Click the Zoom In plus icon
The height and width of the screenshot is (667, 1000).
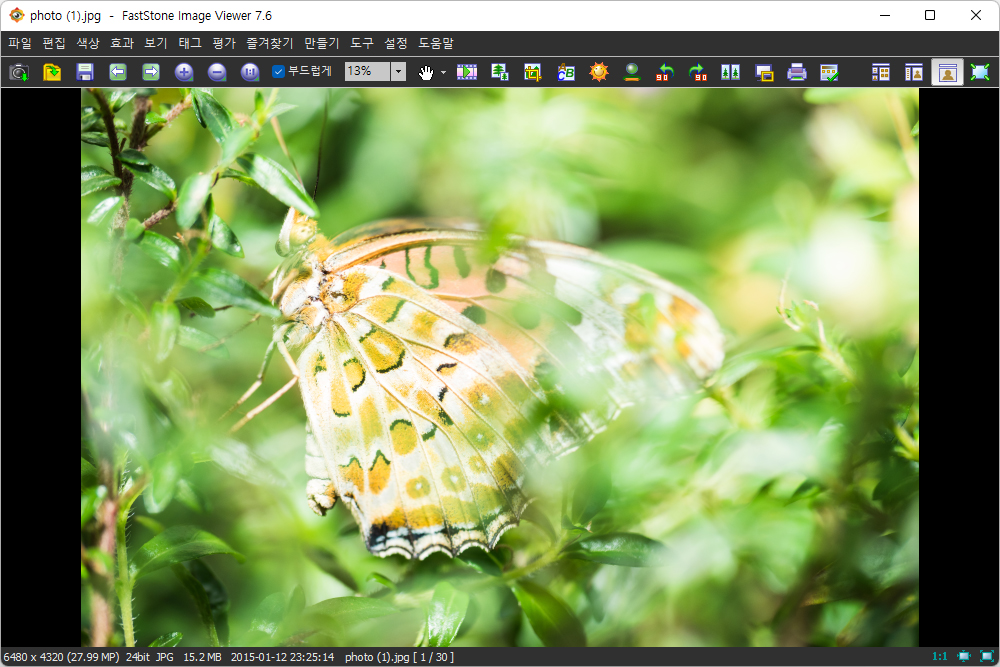click(184, 72)
